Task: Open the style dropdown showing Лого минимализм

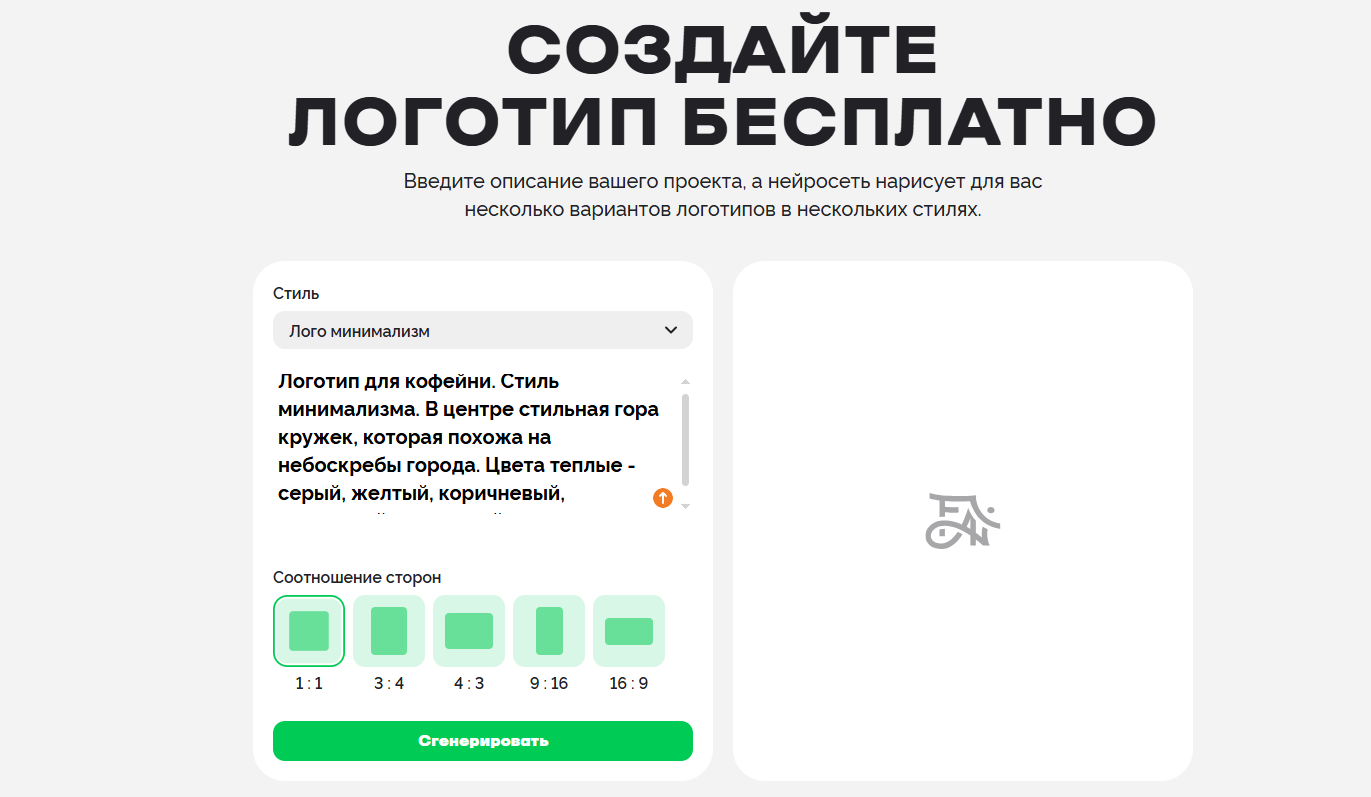Action: click(x=482, y=330)
